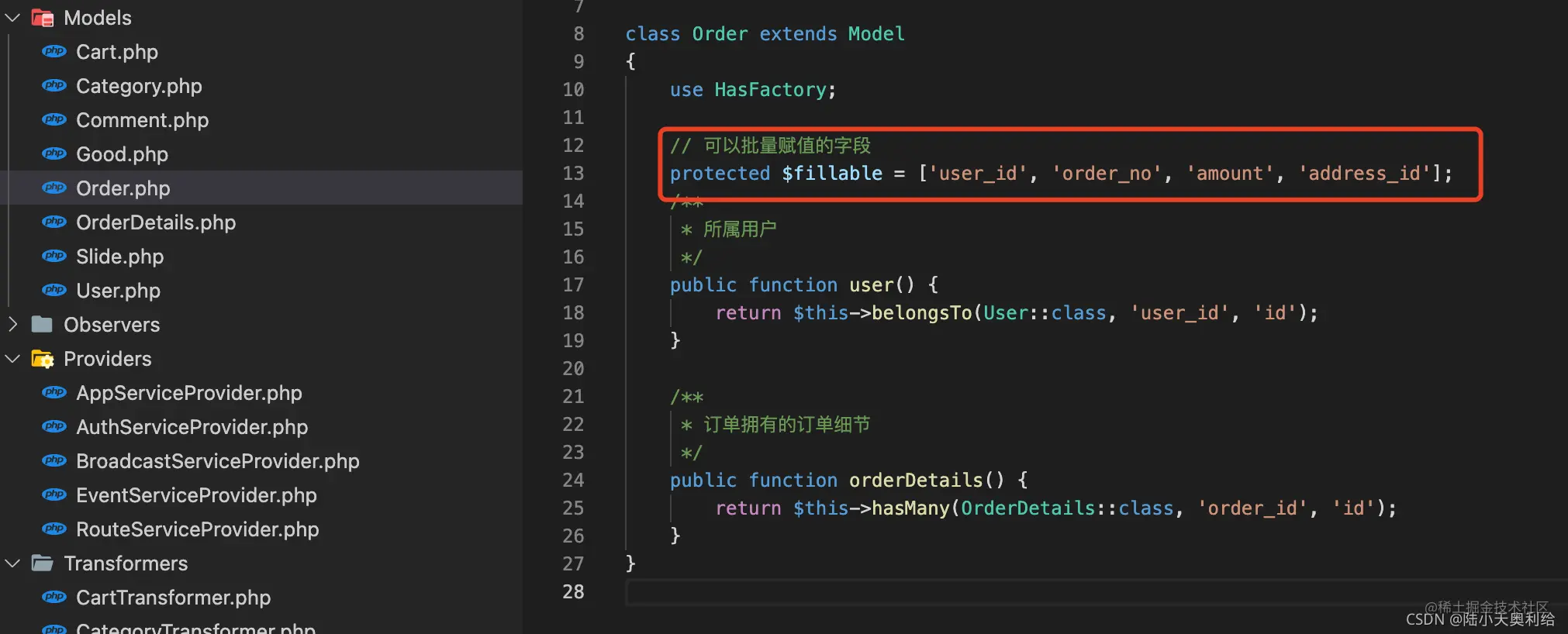Select the Providers folder label
Screen dimensions: 1568x634
108,359
